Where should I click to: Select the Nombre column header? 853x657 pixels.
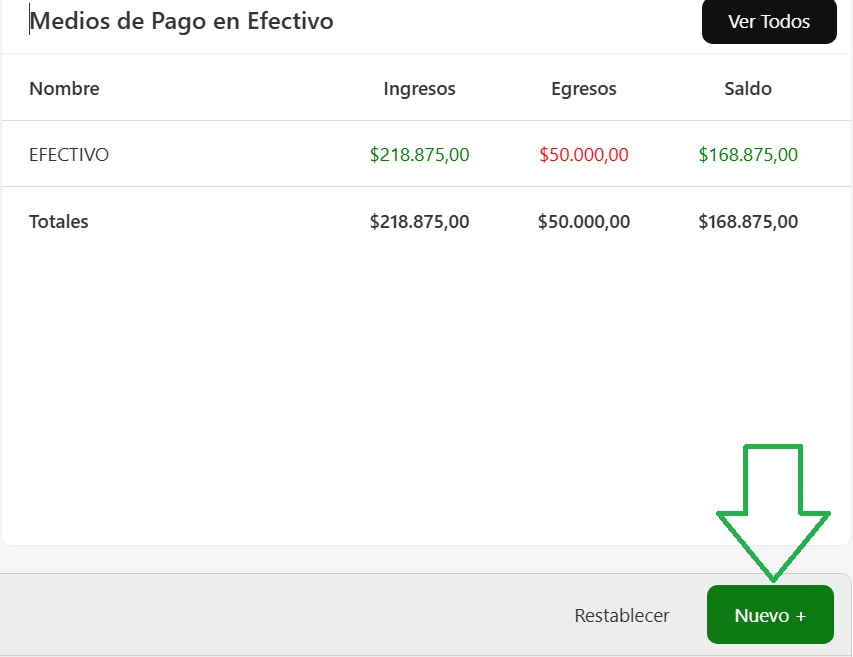point(64,88)
